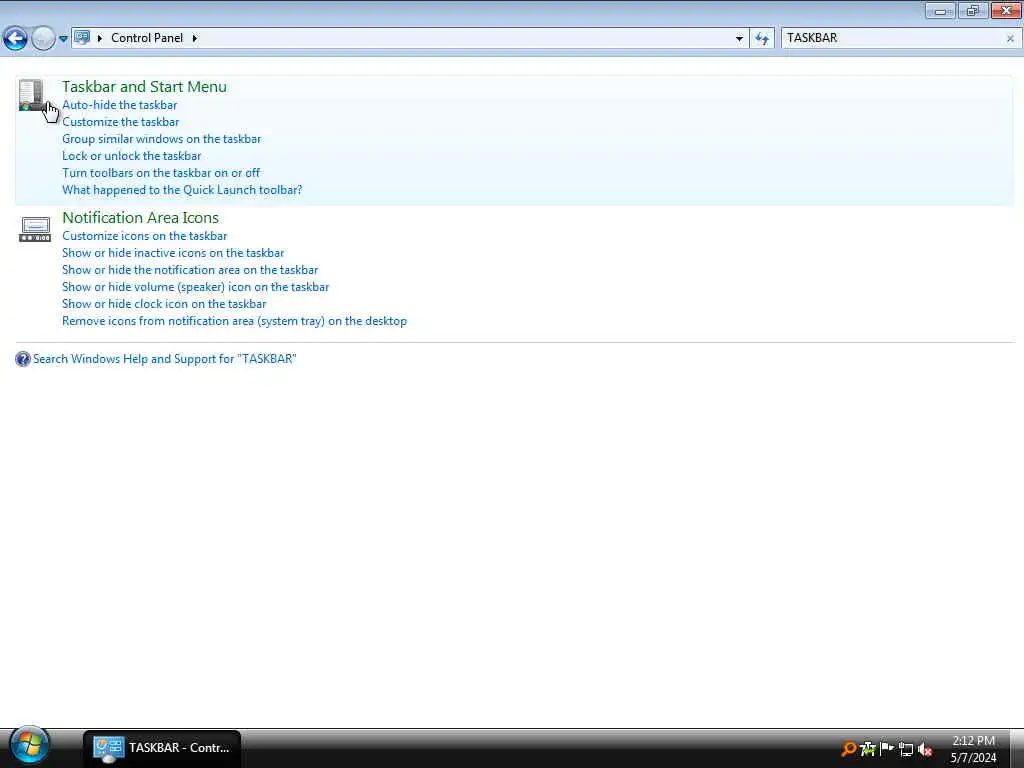
Task: Click the network tray icon
Action: [x=906, y=749]
